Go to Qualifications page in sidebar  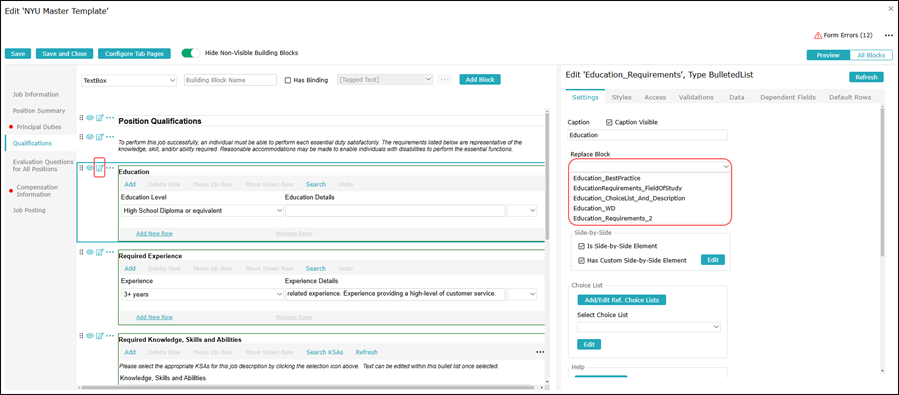[32, 143]
